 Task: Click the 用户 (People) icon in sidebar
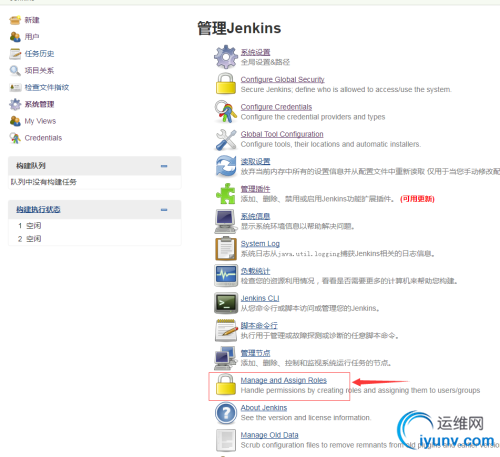pyautogui.click(x=15, y=37)
